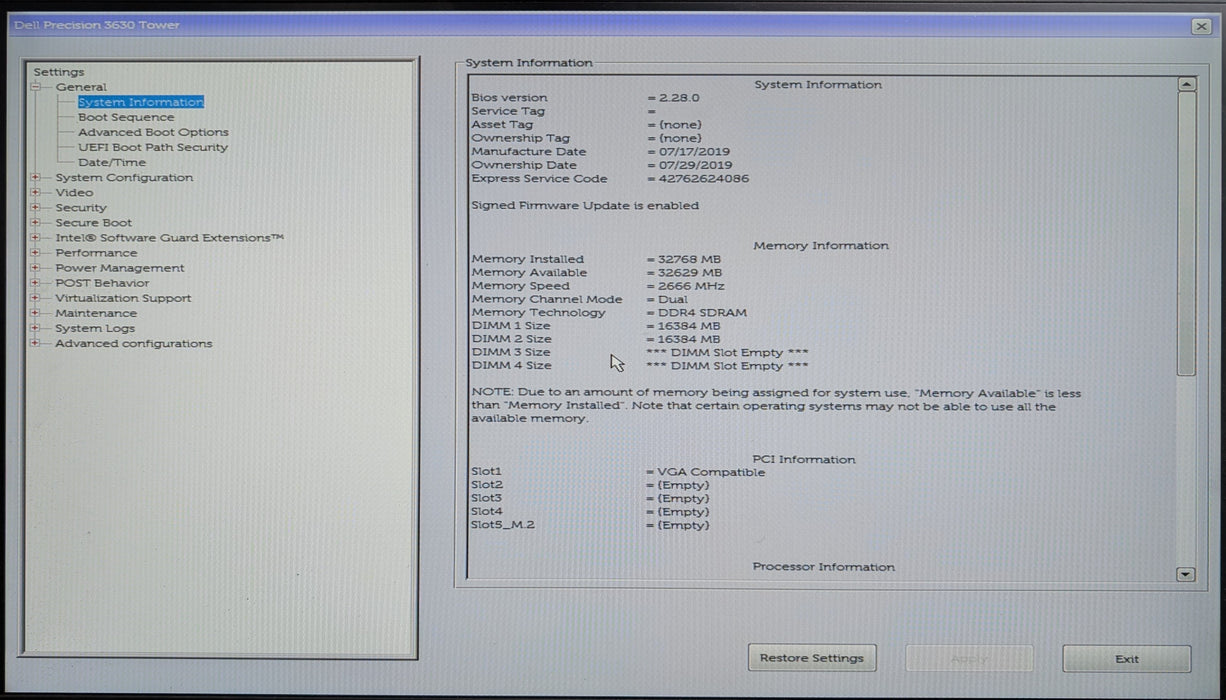Open Advanced Boot Options
1226x700 pixels.
coord(153,132)
